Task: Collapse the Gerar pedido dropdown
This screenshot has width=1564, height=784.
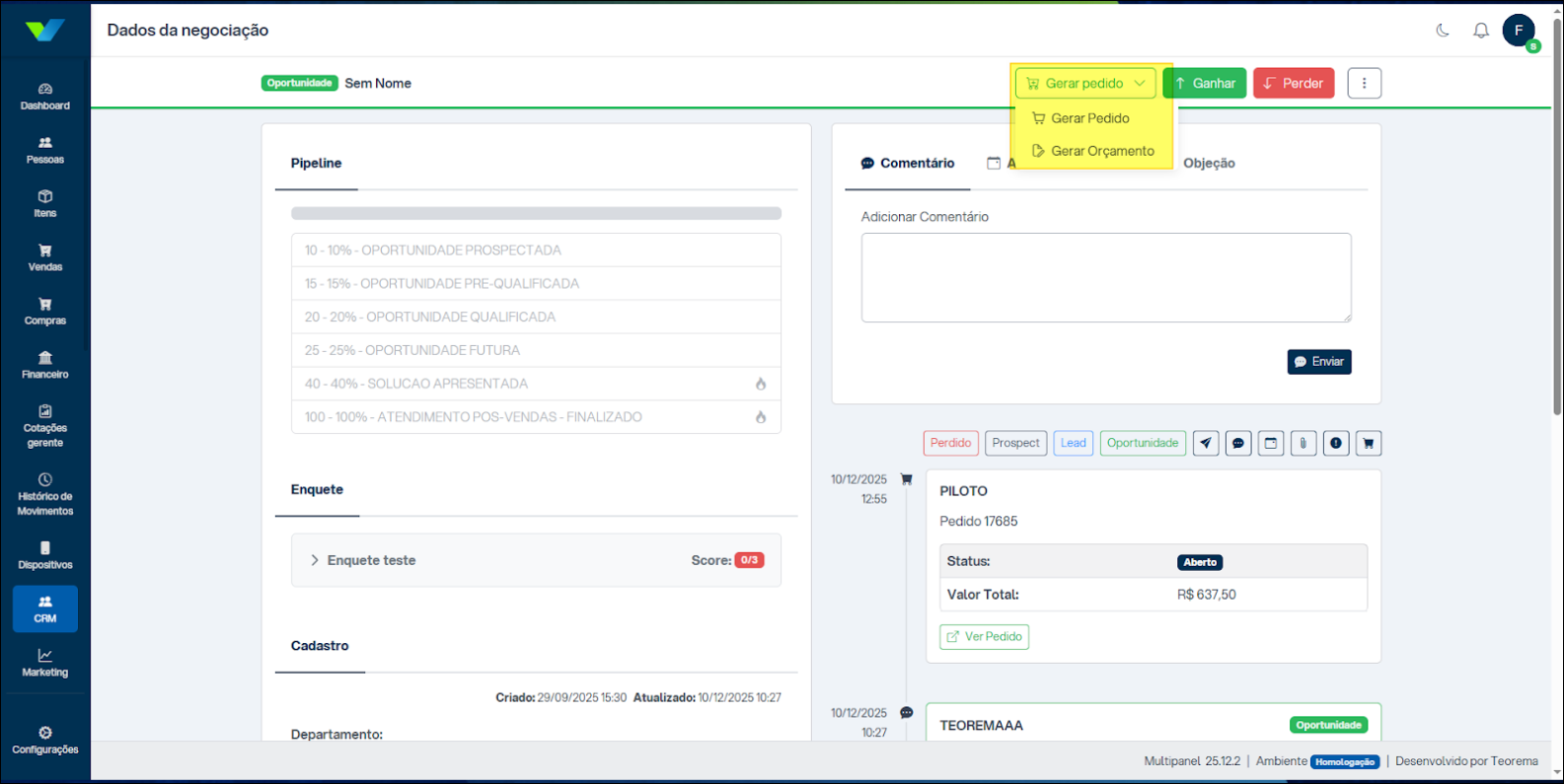Action: click(1084, 84)
